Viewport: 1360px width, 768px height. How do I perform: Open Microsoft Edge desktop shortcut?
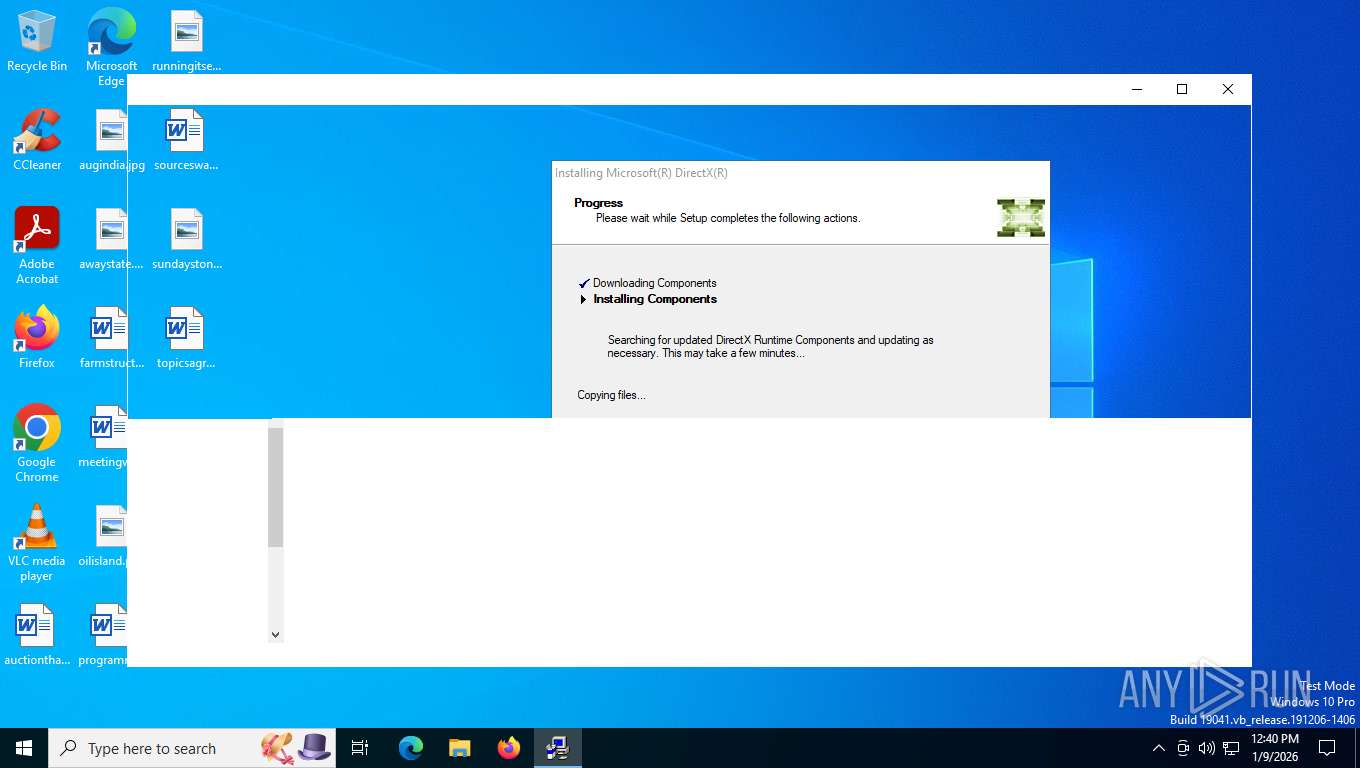point(111,47)
